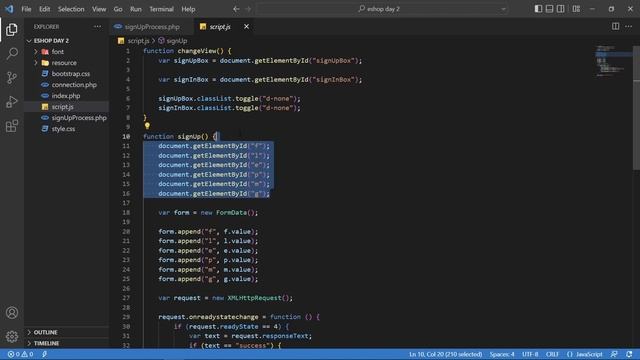The height and width of the screenshot is (360, 640).
Task: Open Help menu
Action: [188, 9]
